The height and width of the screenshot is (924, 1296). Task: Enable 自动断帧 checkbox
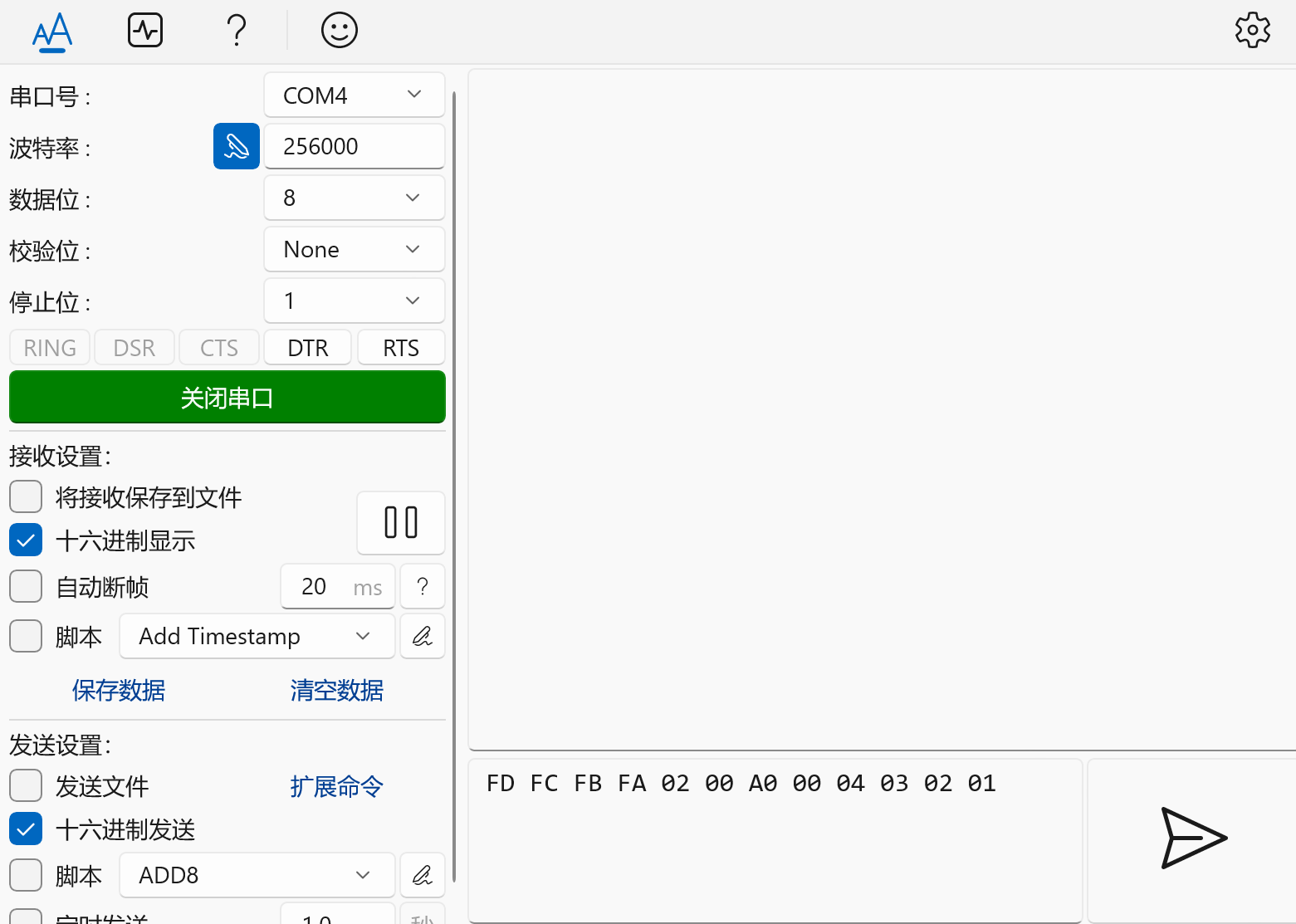click(26, 586)
